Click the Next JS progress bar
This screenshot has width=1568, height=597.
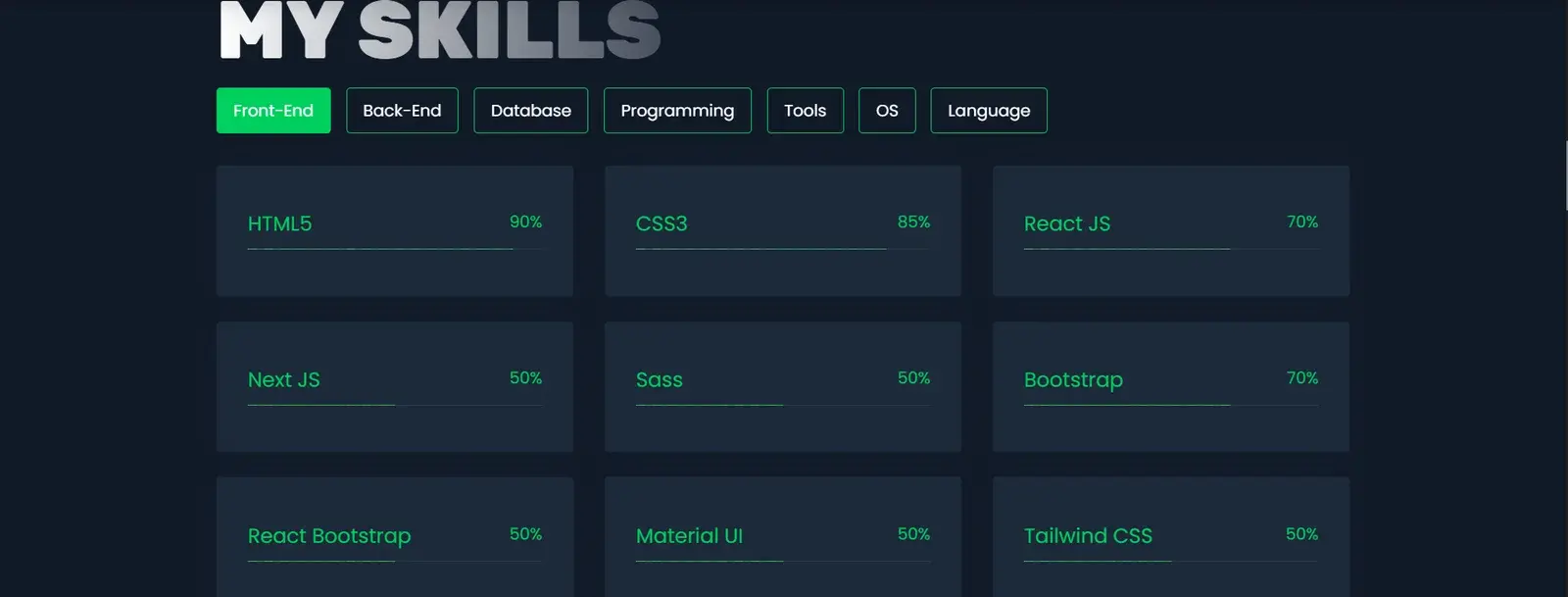(395, 405)
